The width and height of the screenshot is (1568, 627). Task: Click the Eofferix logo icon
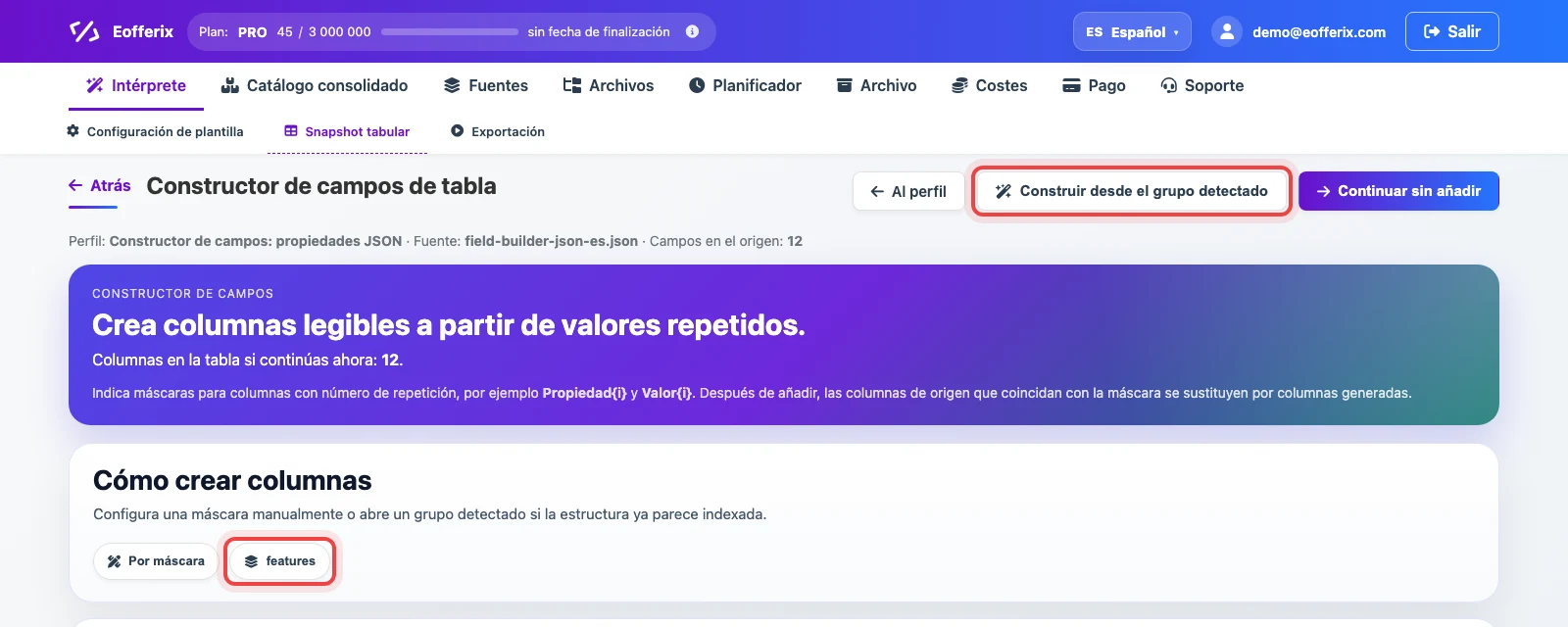(x=84, y=31)
